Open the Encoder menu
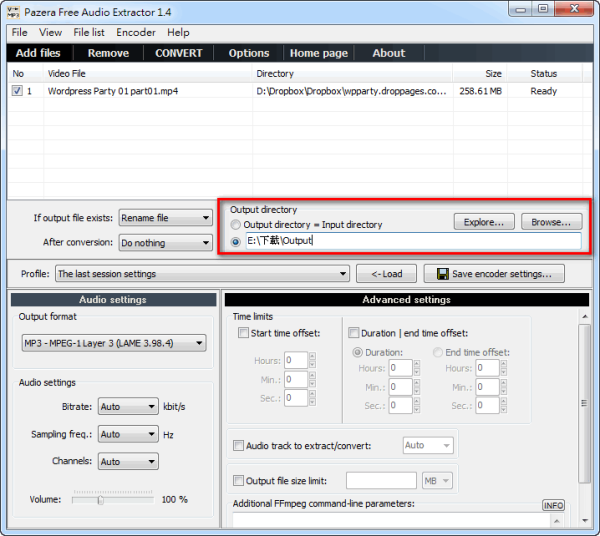Screen dimensions: 600x536 135,32
